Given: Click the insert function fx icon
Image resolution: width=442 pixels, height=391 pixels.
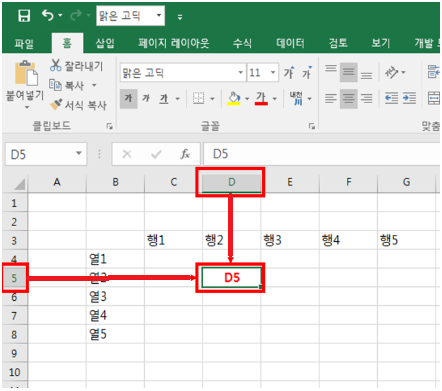Looking at the screenshot, I should pos(185,154).
